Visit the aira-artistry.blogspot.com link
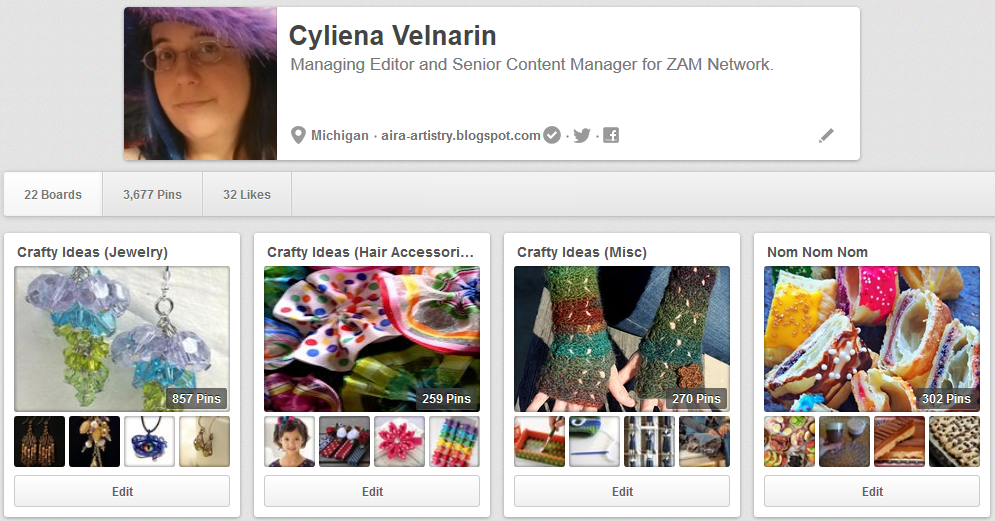Image resolution: width=995 pixels, height=521 pixels. coord(460,135)
